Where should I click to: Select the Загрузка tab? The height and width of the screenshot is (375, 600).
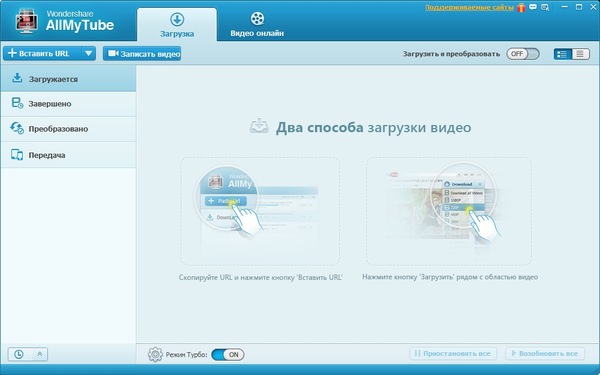(177, 25)
